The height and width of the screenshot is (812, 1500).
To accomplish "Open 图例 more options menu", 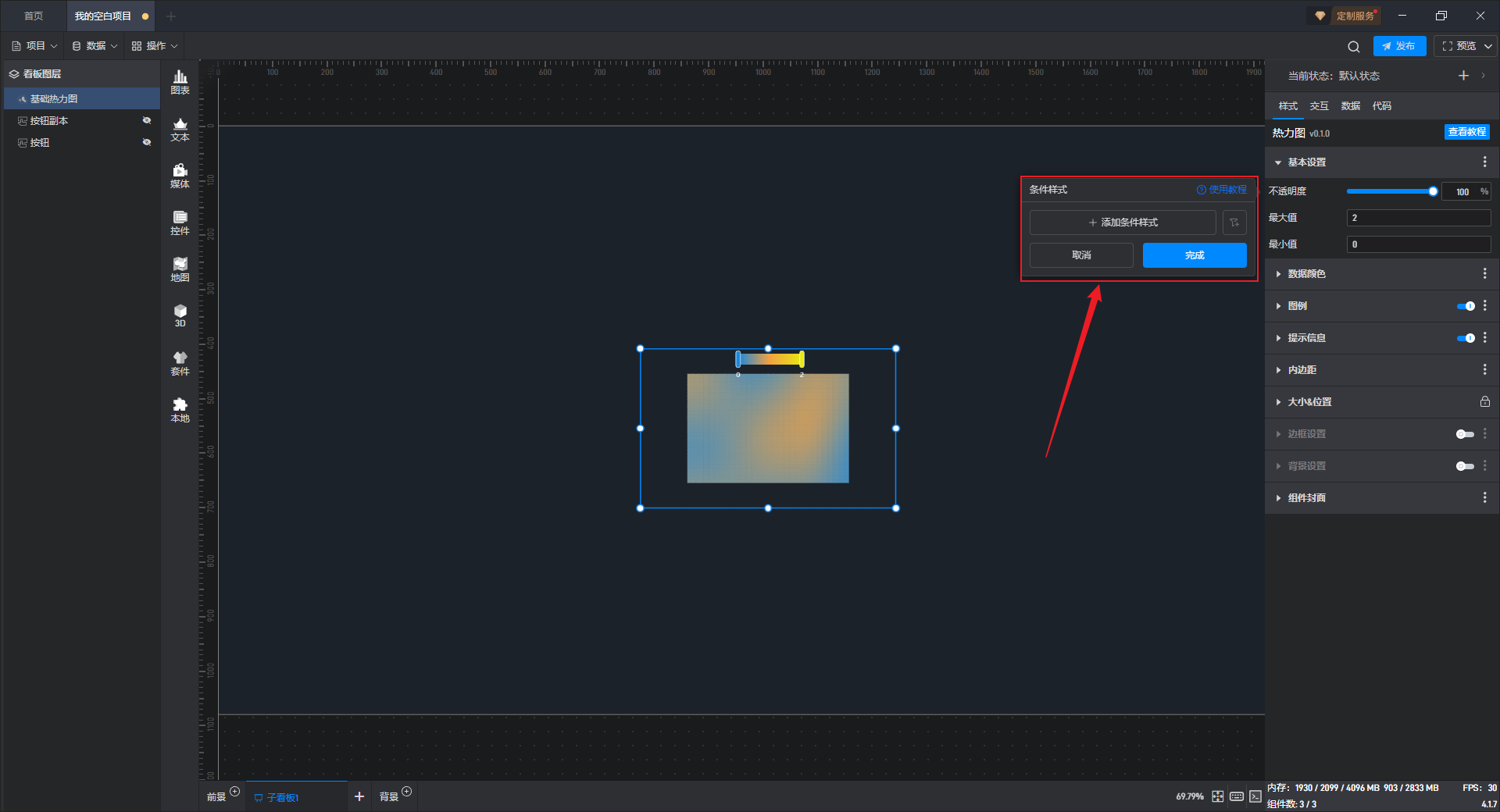I will point(1484,305).
